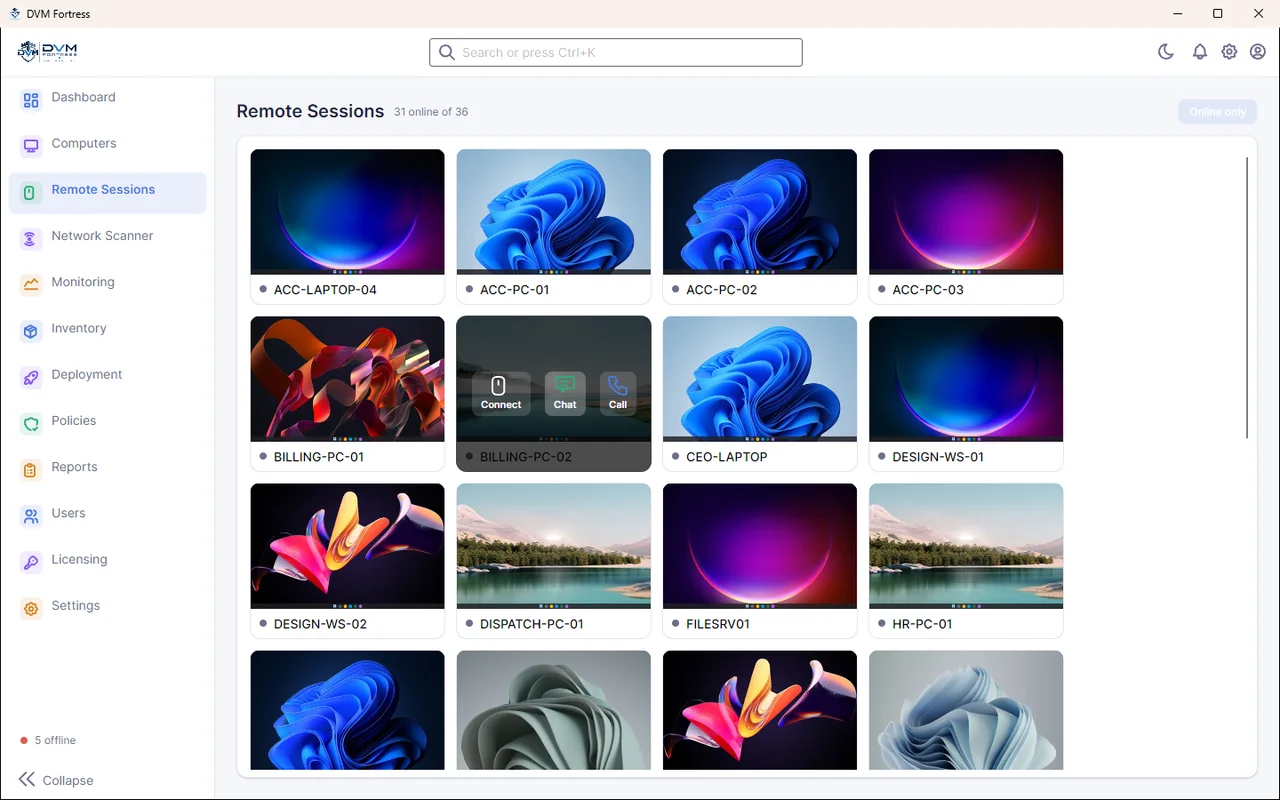The width and height of the screenshot is (1280, 800).
Task: Call BILLING-PC-02
Action: pos(618,393)
